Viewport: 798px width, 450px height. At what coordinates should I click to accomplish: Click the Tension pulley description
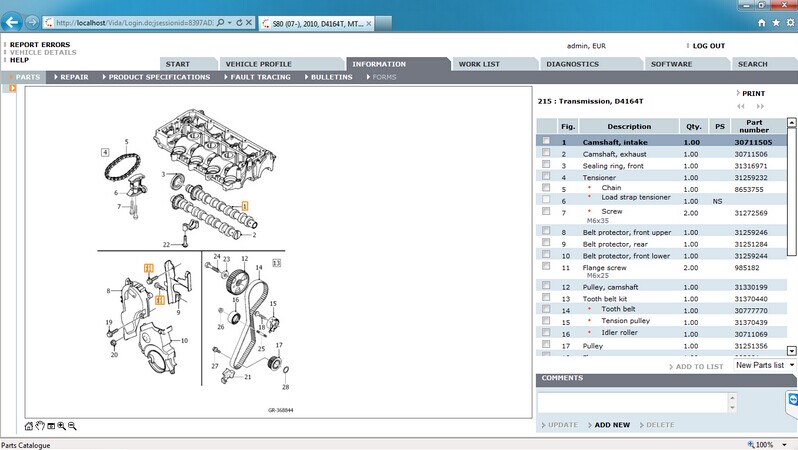[625, 321]
